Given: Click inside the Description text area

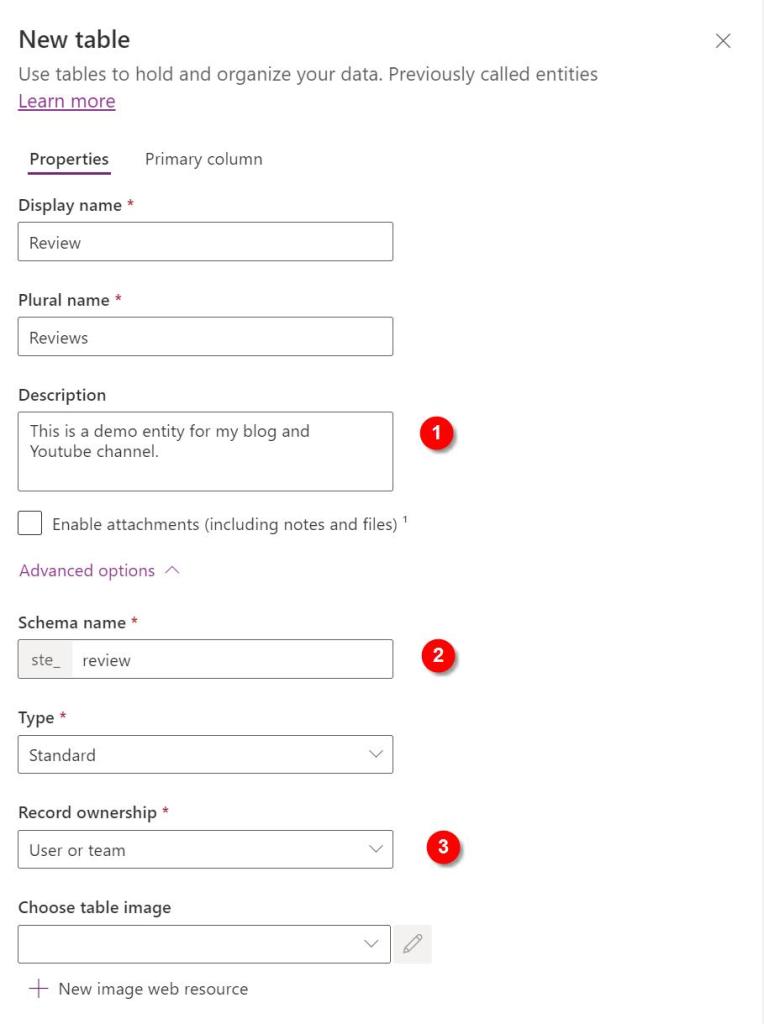Looking at the screenshot, I should tap(205, 451).
